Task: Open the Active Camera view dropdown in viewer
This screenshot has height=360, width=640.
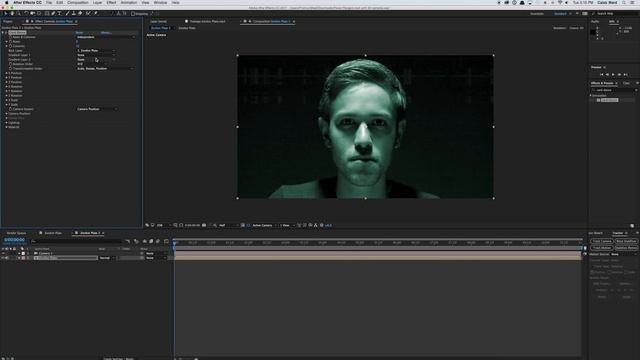Action: 264,225
